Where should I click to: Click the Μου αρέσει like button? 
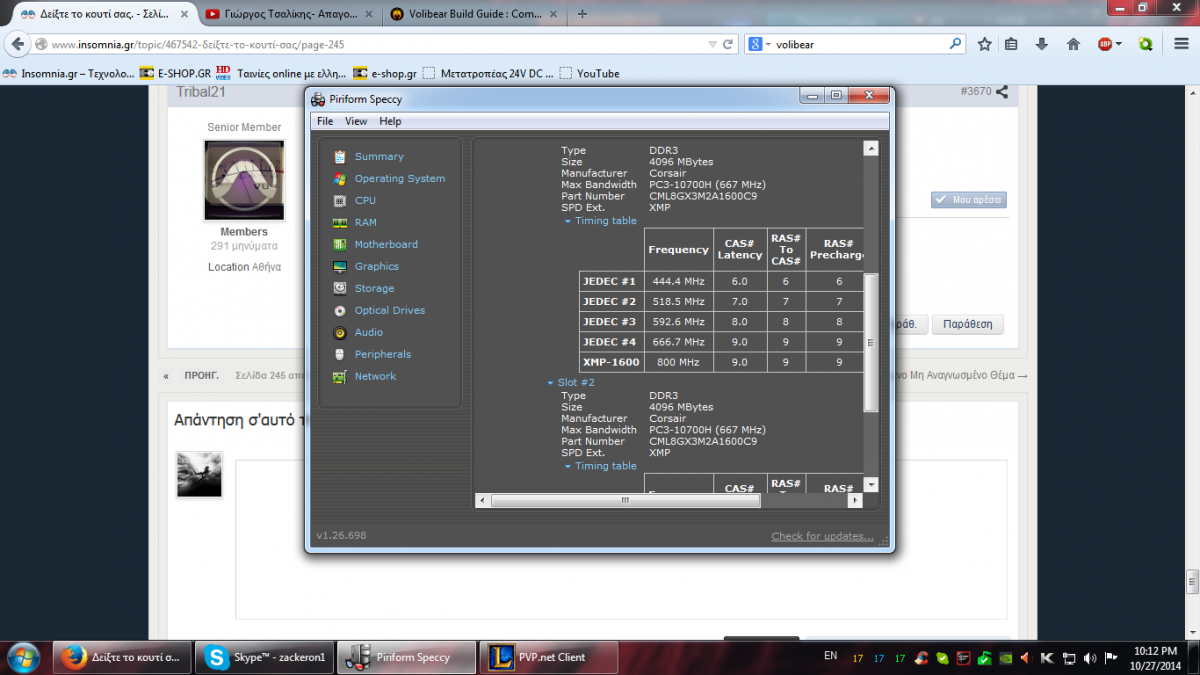pos(969,200)
